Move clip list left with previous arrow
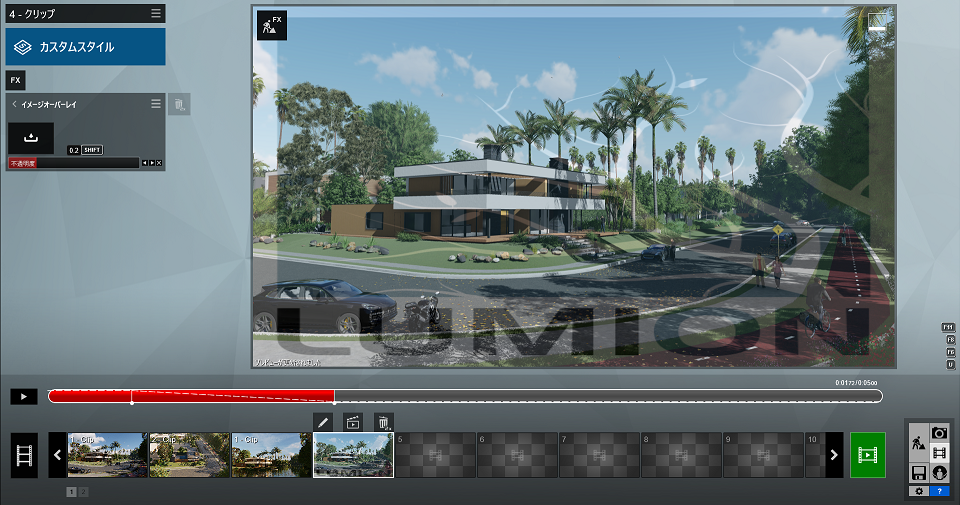This screenshot has width=960, height=505. pyautogui.click(x=58, y=455)
